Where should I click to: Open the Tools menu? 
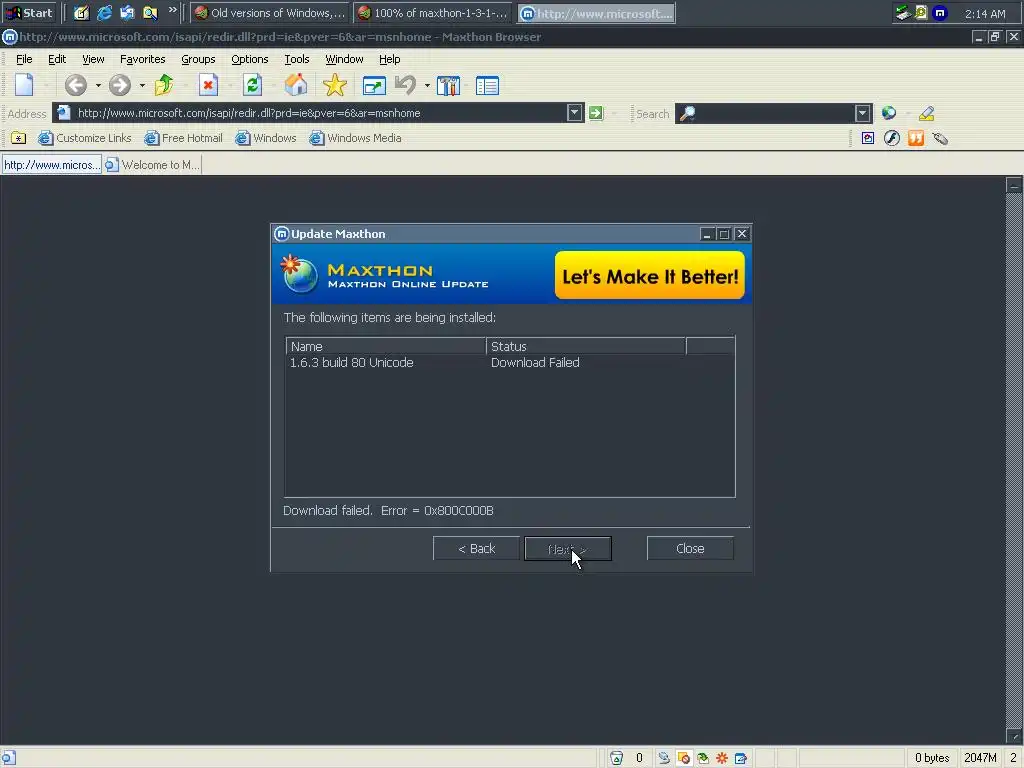pos(296,59)
